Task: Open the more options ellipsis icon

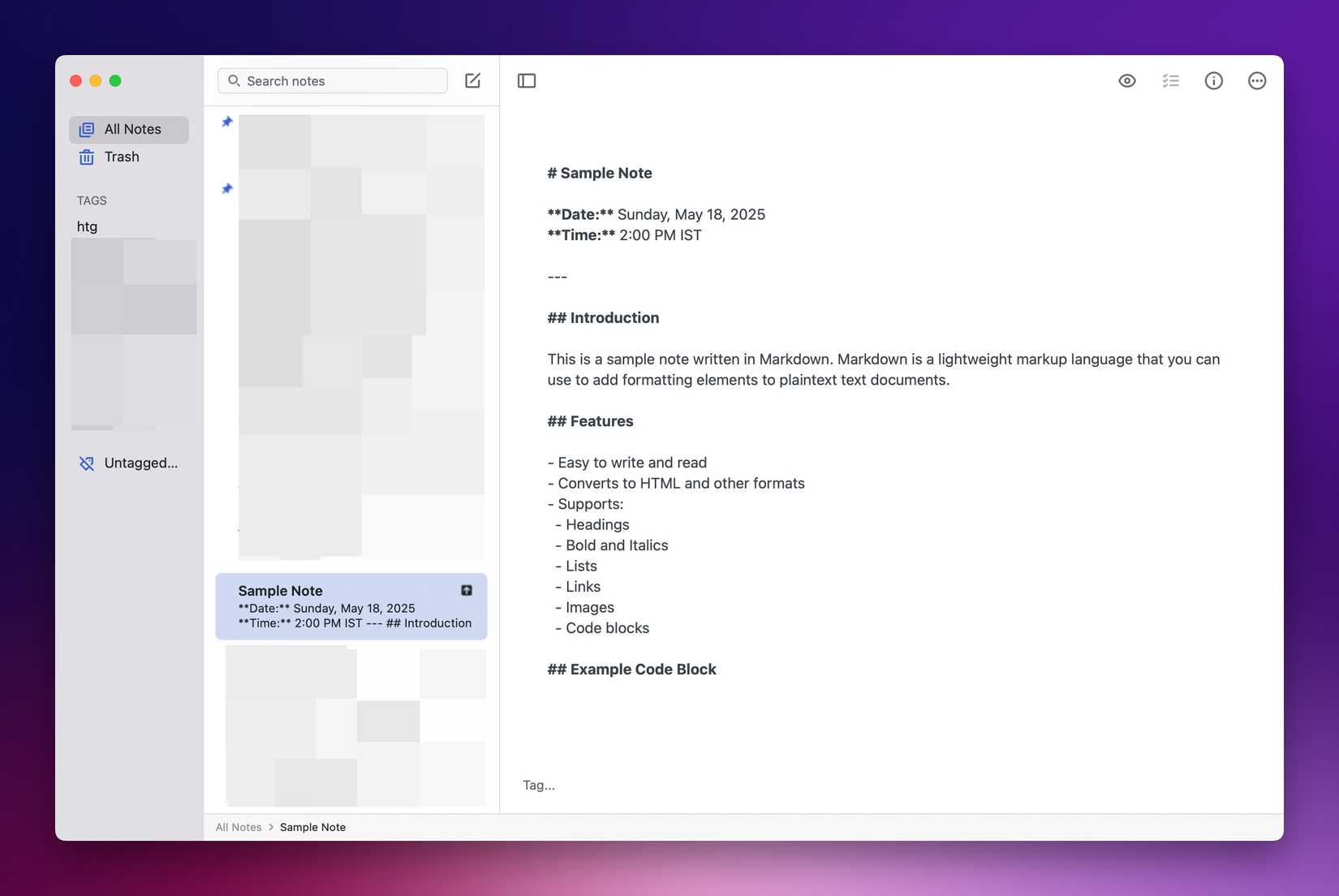Action: click(x=1256, y=80)
